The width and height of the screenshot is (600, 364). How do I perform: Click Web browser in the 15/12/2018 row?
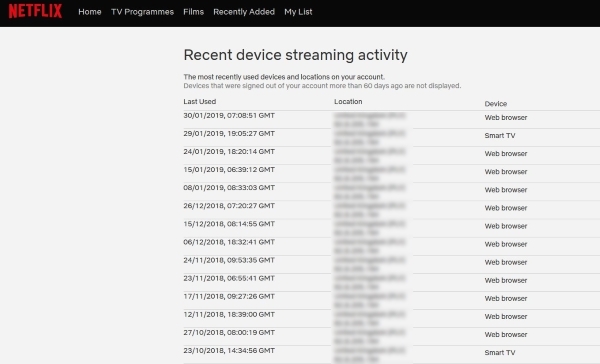point(506,226)
